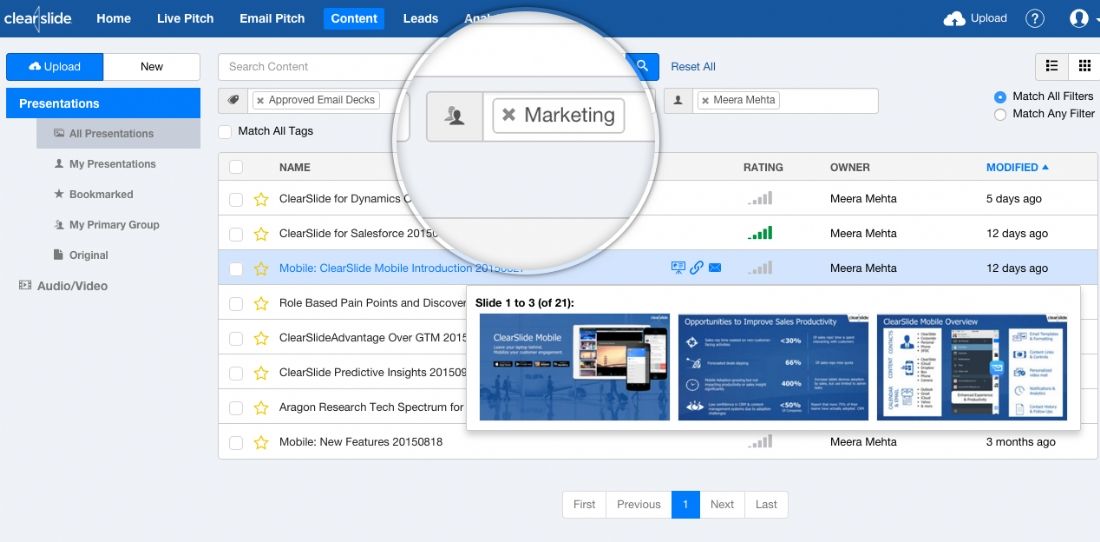The image size is (1100, 542).
Task: Open the user account profile dropdown
Action: pos(1083,19)
